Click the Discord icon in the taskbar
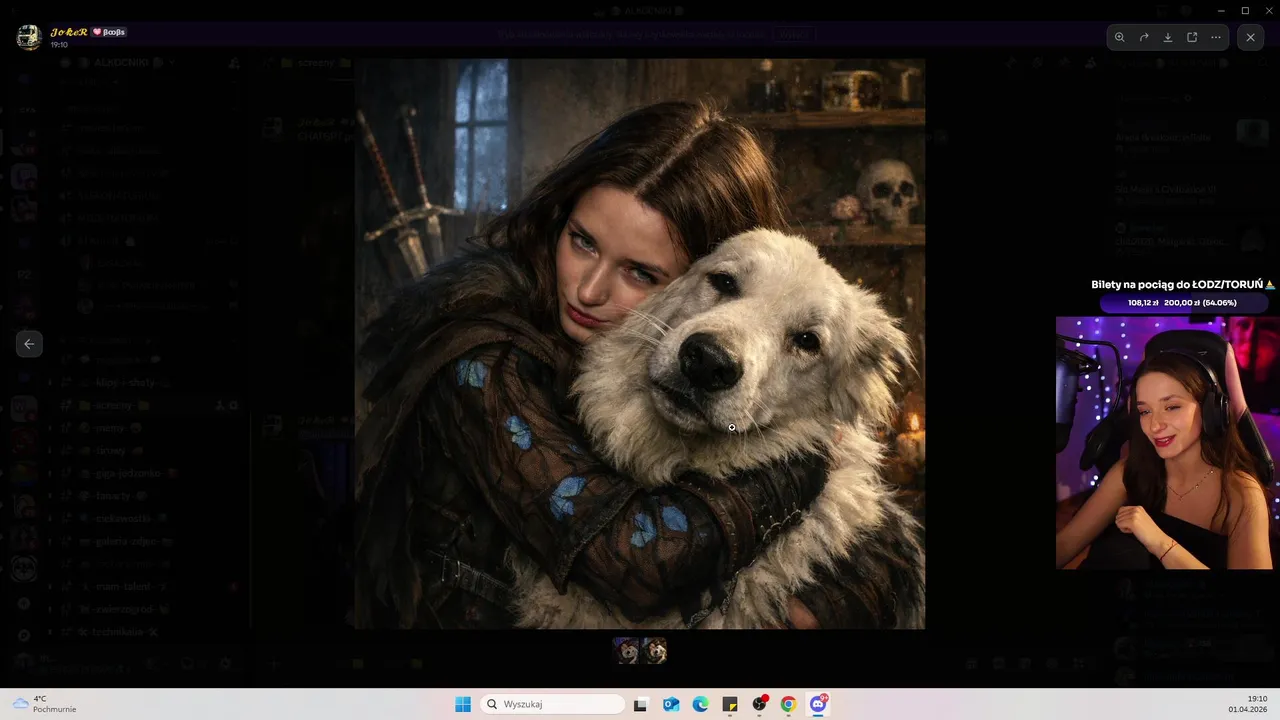This screenshot has height=720, width=1280. [819, 704]
